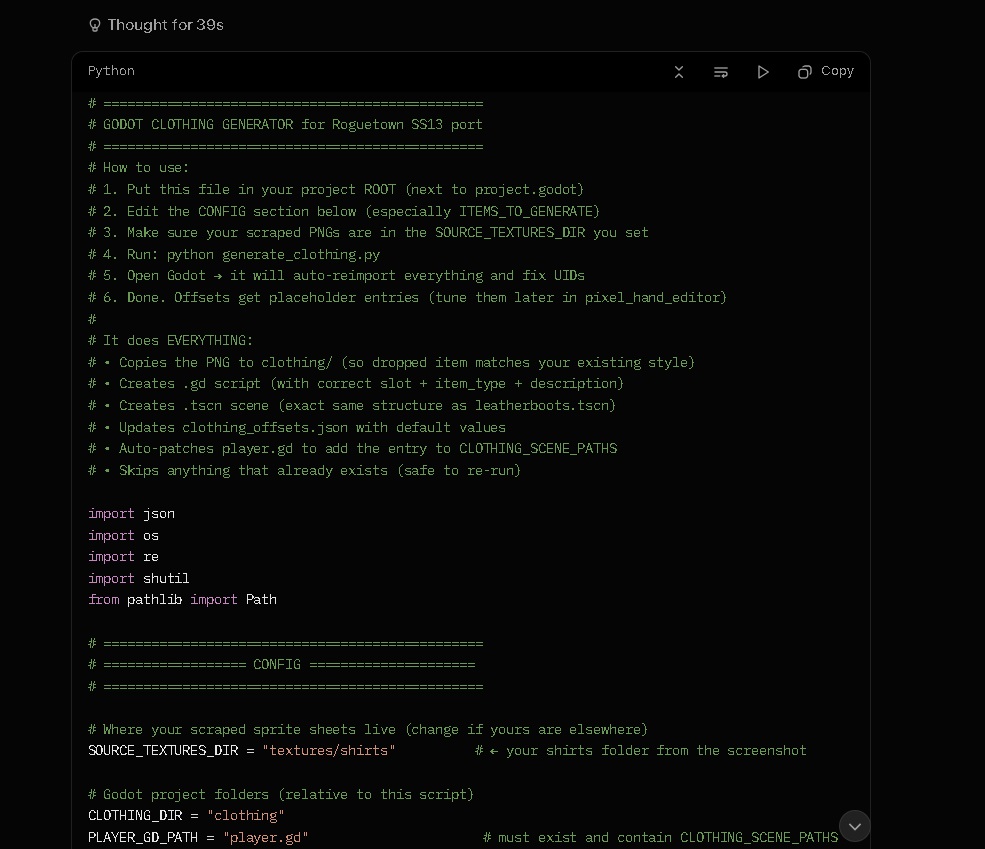Click the CLOTHING_DIR variable name
This screenshot has height=849, width=985.
[x=135, y=816]
